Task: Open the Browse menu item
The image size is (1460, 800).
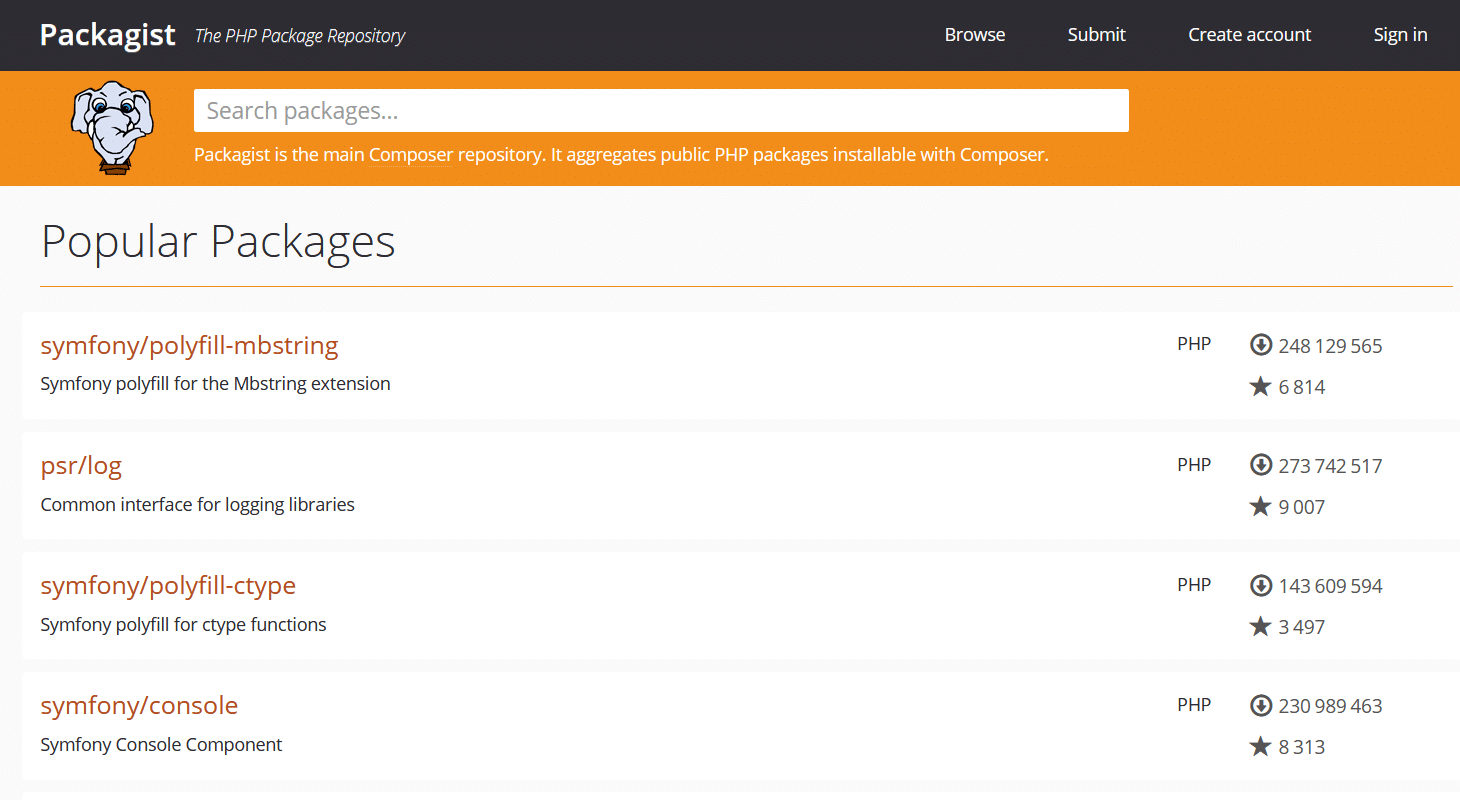Action: point(974,35)
